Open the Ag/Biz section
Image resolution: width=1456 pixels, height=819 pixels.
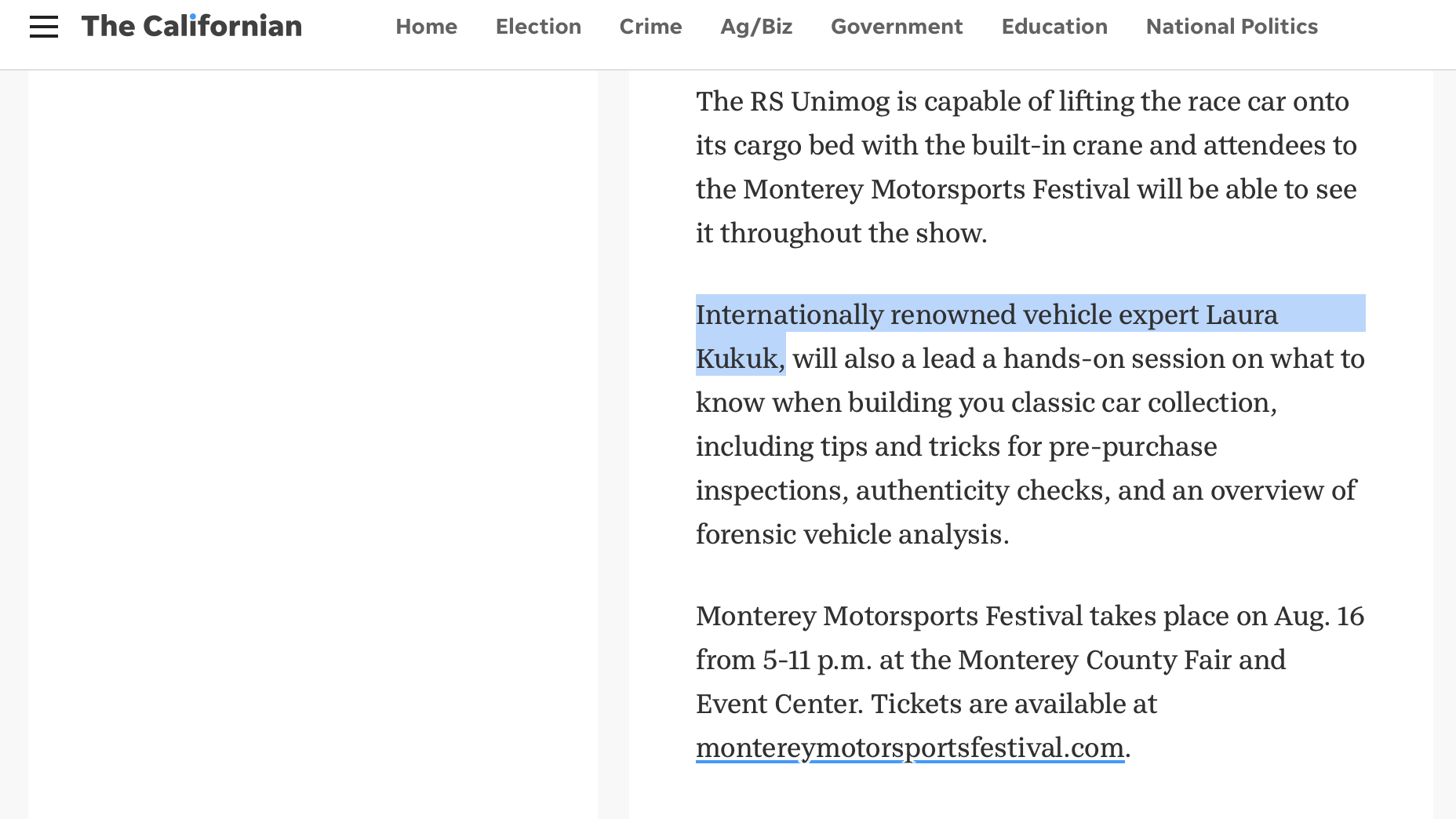[x=756, y=27]
